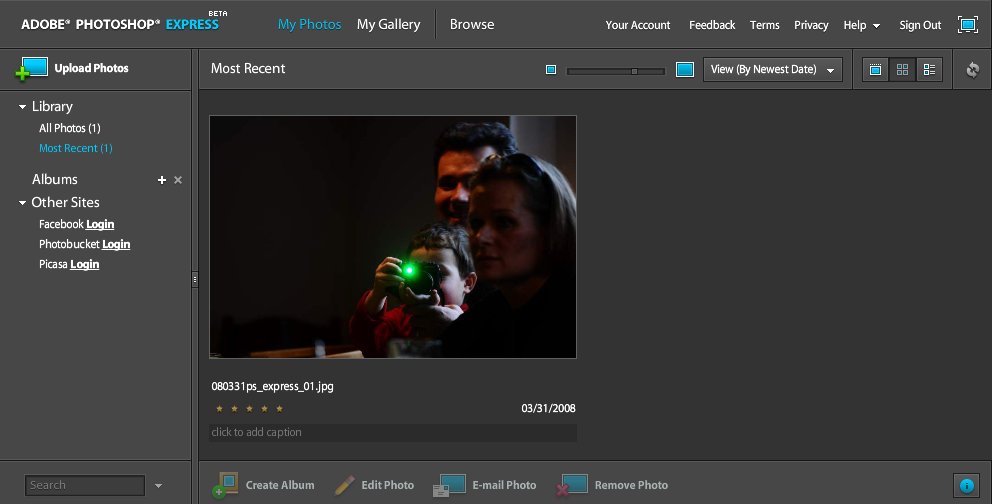Click the delete album X icon
Image resolution: width=992 pixels, height=504 pixels.
pos(178,180)
